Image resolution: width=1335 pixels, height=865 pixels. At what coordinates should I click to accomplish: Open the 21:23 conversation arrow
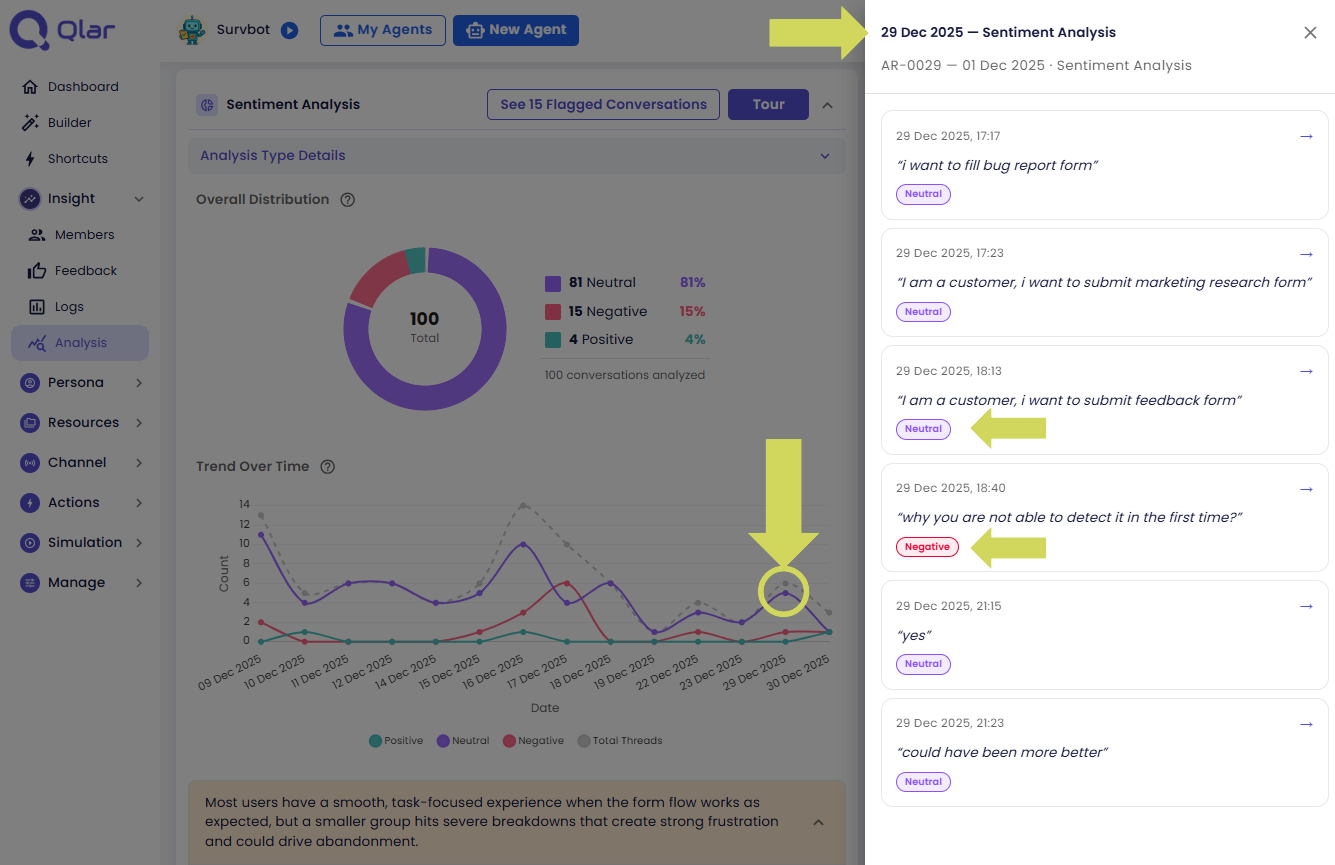pyautogui.click(x=1306, y=724)
